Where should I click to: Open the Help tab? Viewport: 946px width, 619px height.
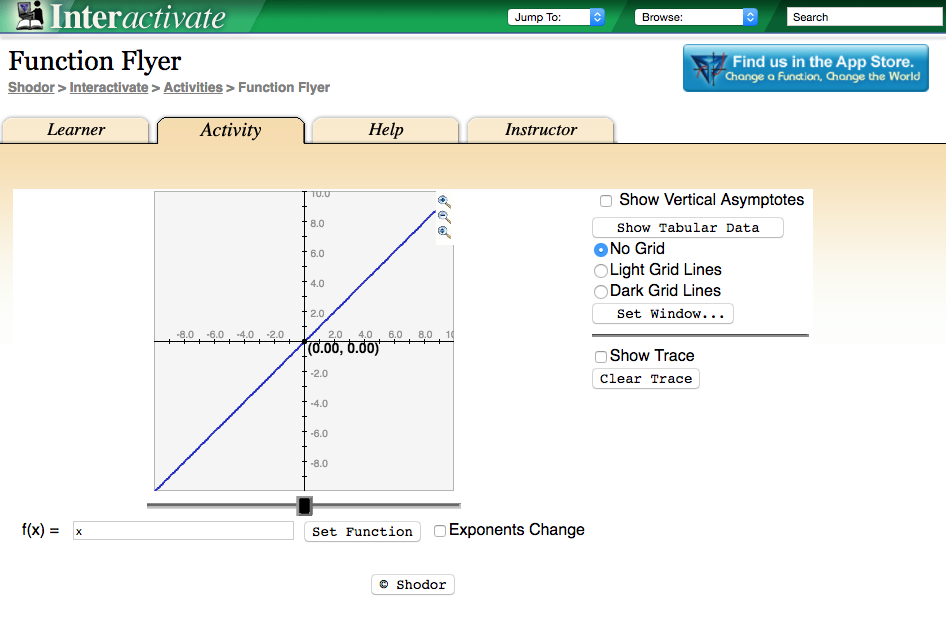385,130
